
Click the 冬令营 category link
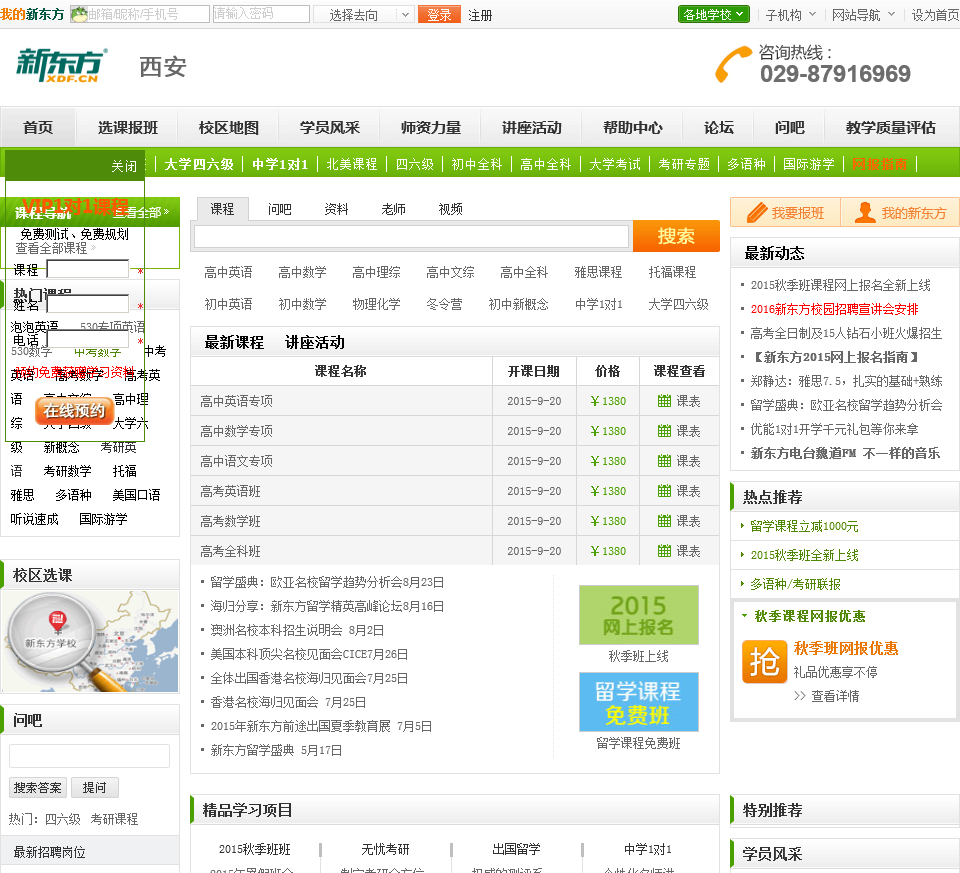tap(444, 304)
